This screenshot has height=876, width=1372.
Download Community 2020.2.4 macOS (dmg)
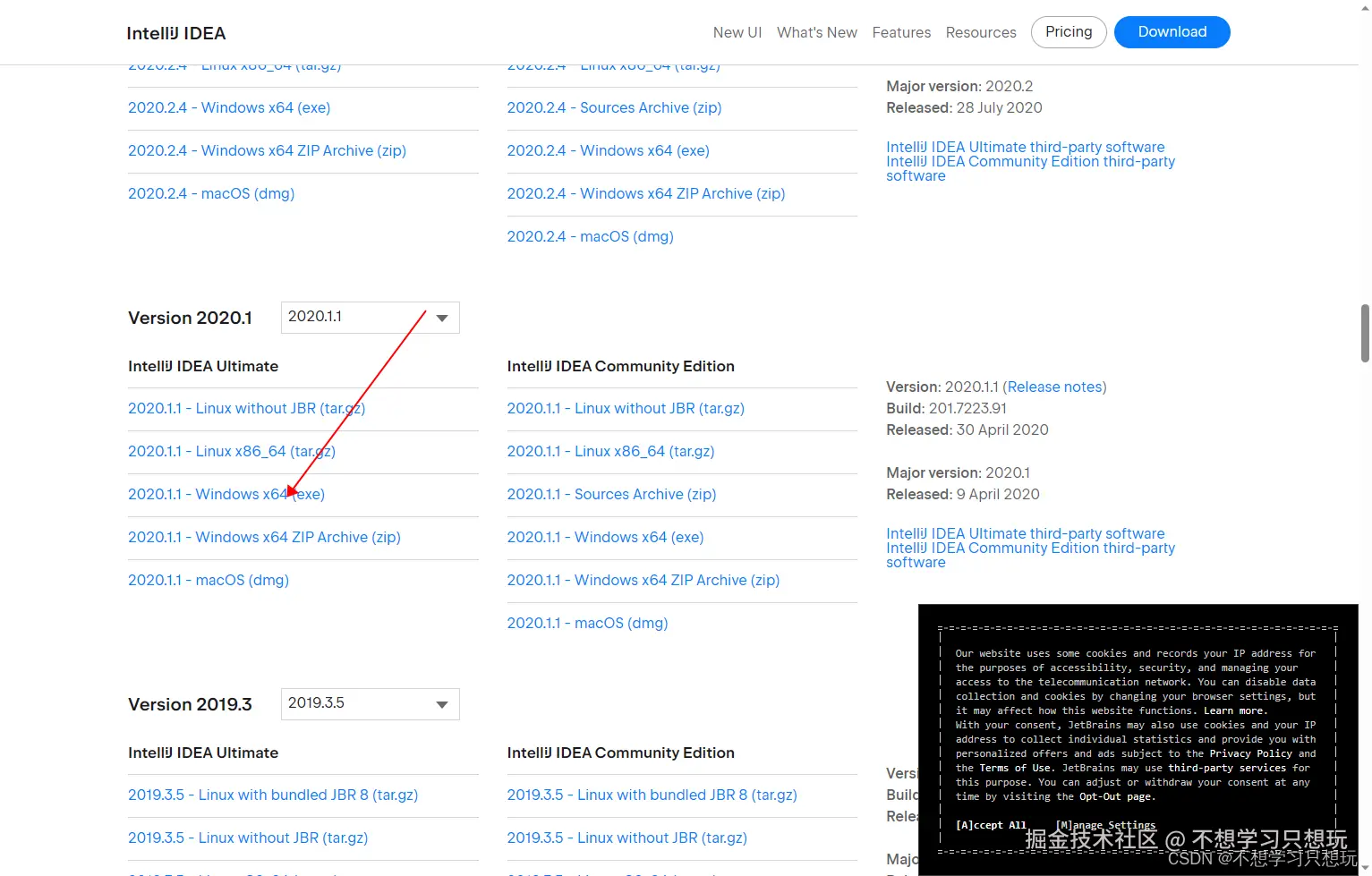tap(591, 236)
